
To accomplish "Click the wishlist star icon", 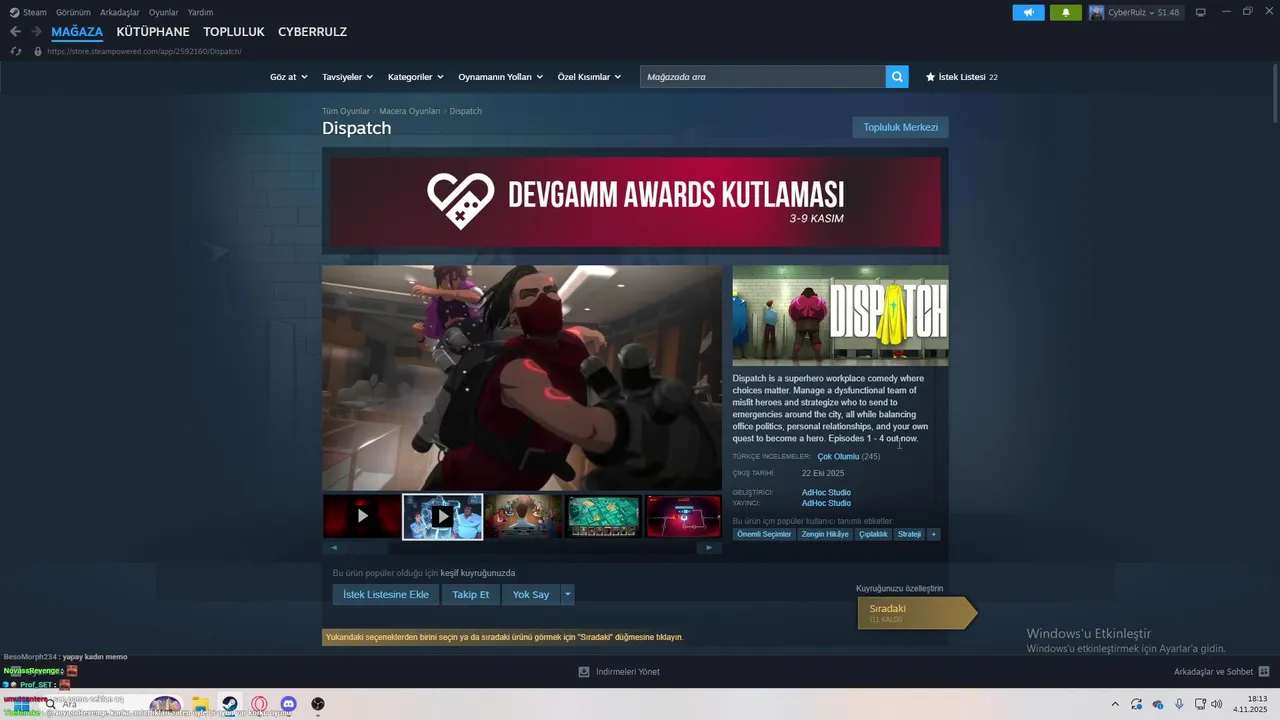I will coord(930,77).
